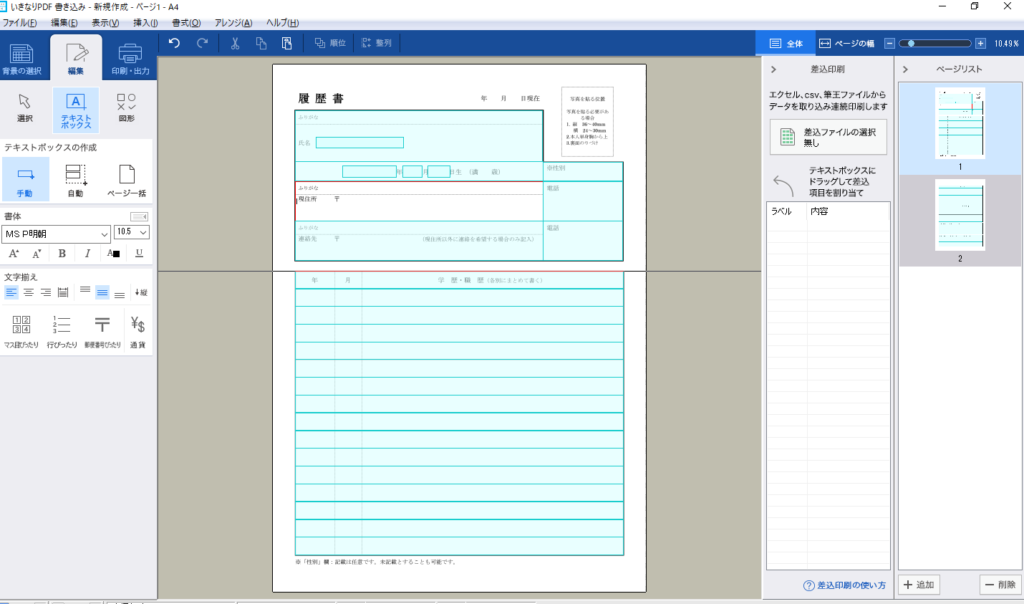Open the 挿入(I) menu
This screenshot has width=1024, height=604.
tap(145, 22)
